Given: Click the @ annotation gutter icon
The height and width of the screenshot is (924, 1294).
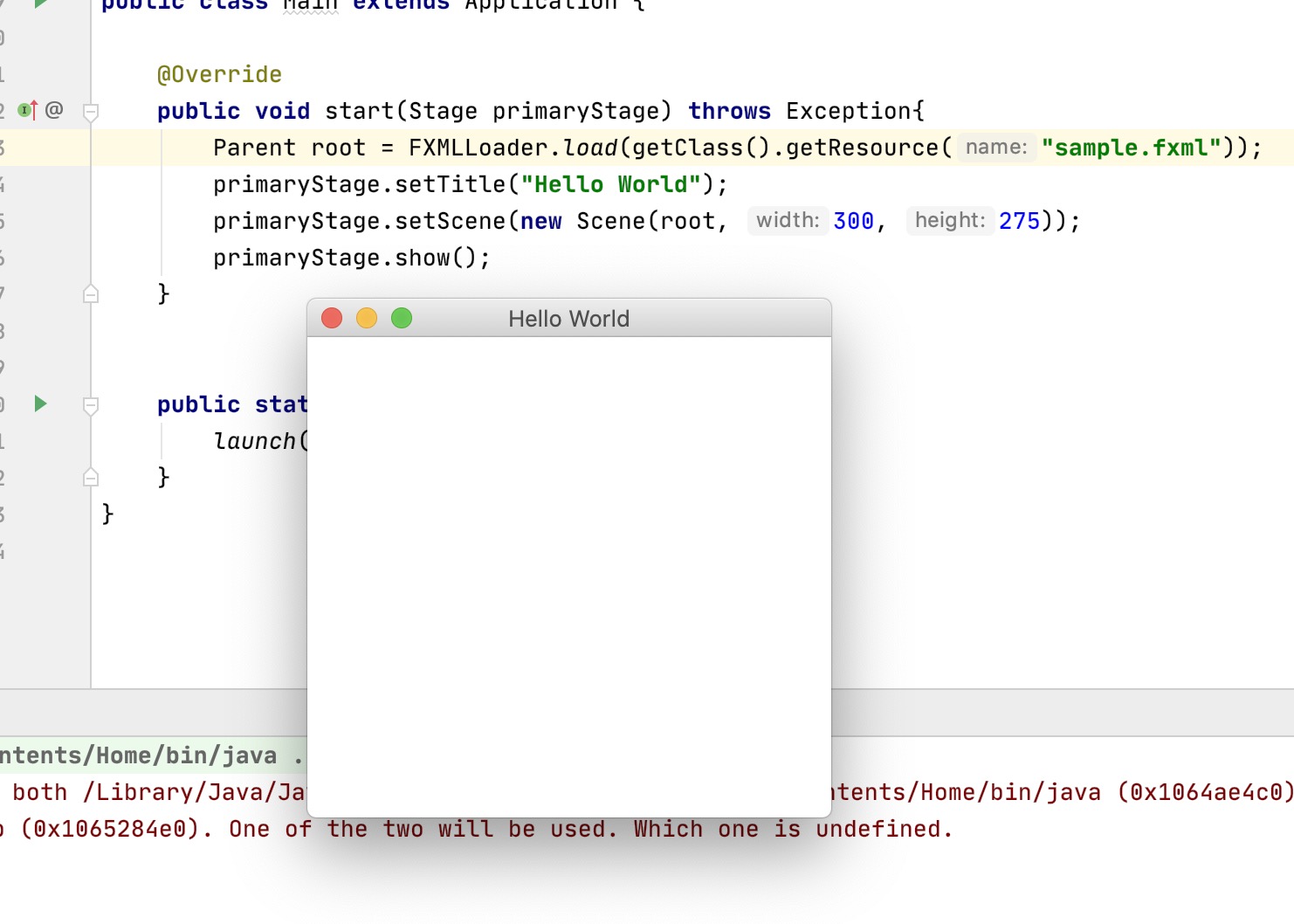Looking at the screenshot, I should (54, 110).
